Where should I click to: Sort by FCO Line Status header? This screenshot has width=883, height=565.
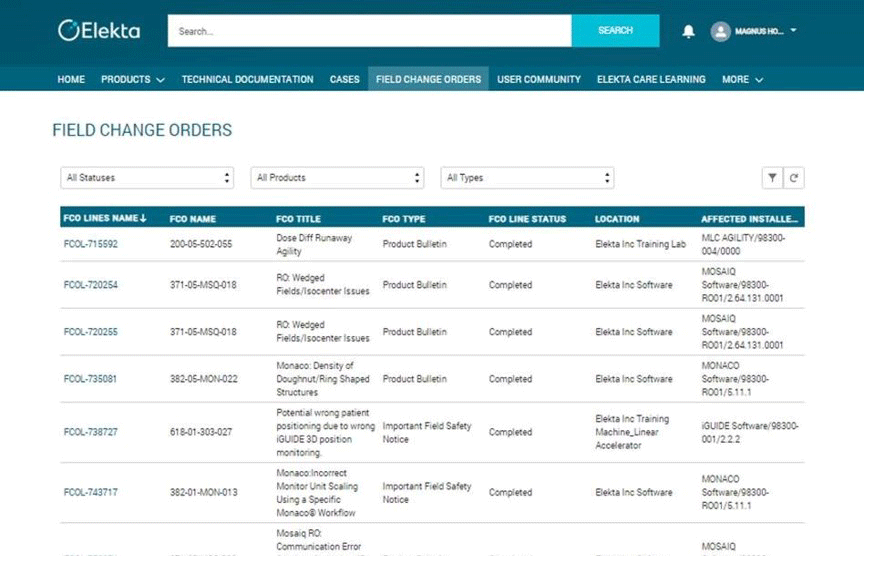[527, 219]
